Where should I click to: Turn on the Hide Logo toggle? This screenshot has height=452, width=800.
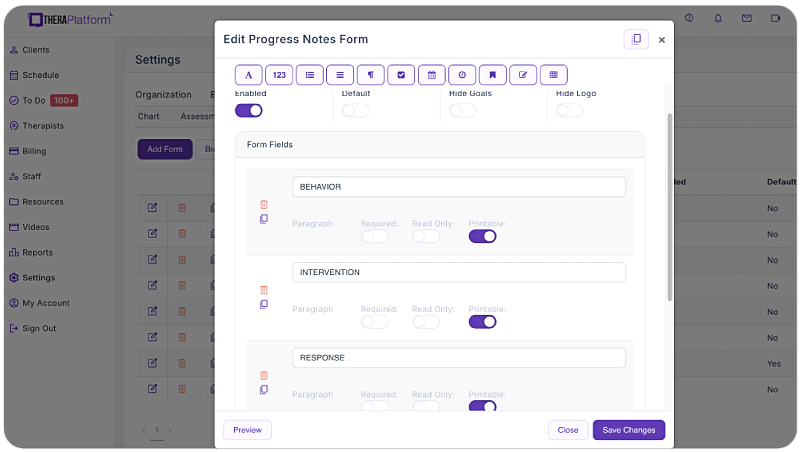(569, 111)
